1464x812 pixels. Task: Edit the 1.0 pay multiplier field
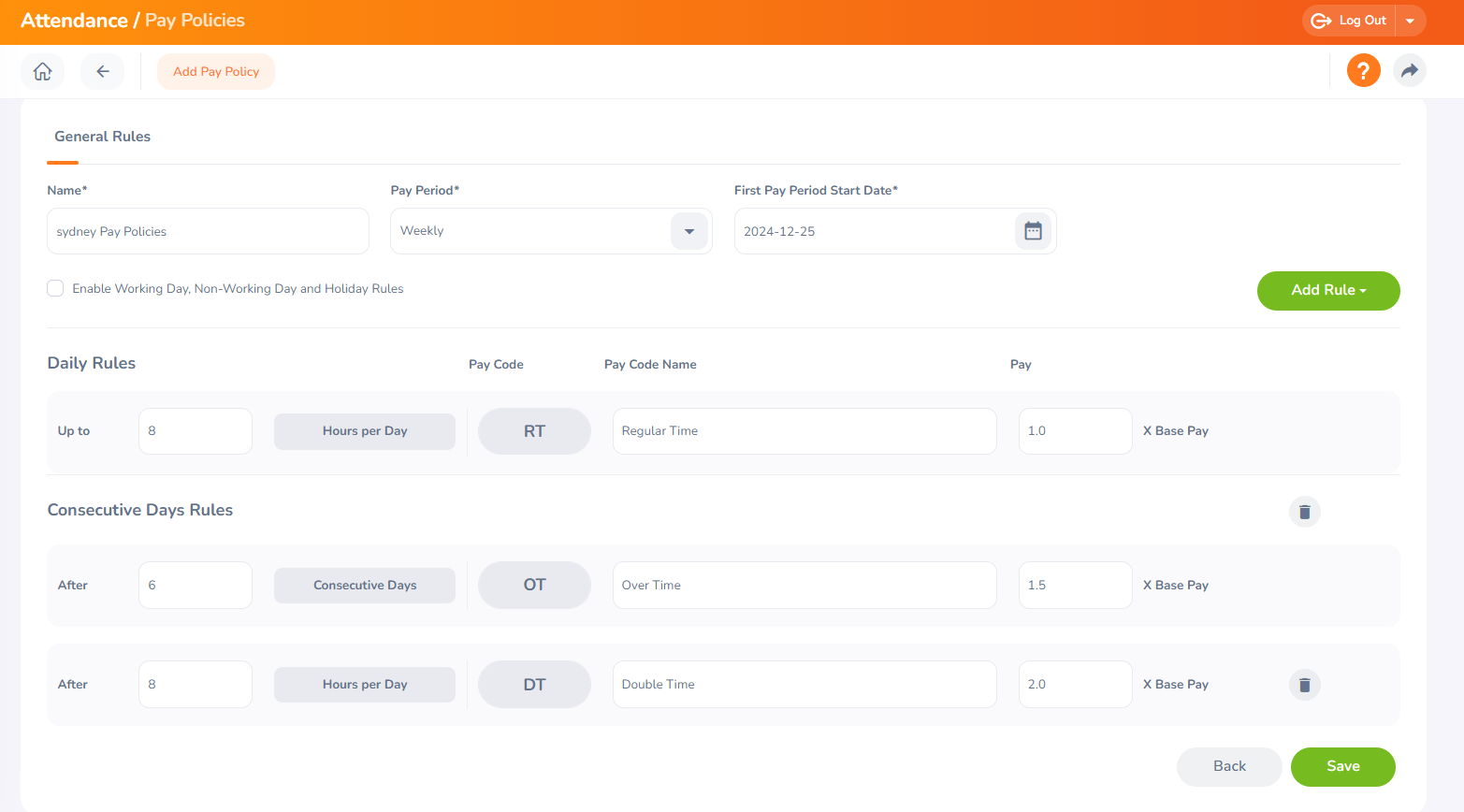[x=1075, y=431]
